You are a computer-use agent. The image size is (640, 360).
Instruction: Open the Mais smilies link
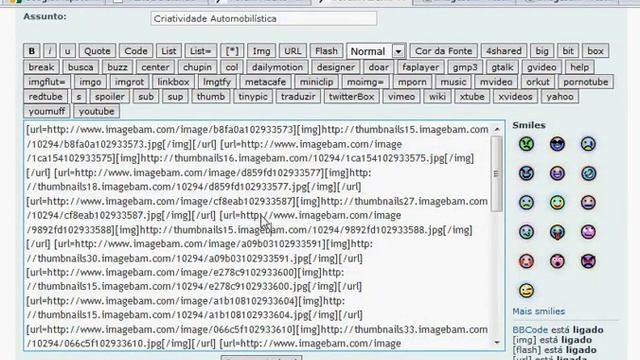[x=538, y=311]
